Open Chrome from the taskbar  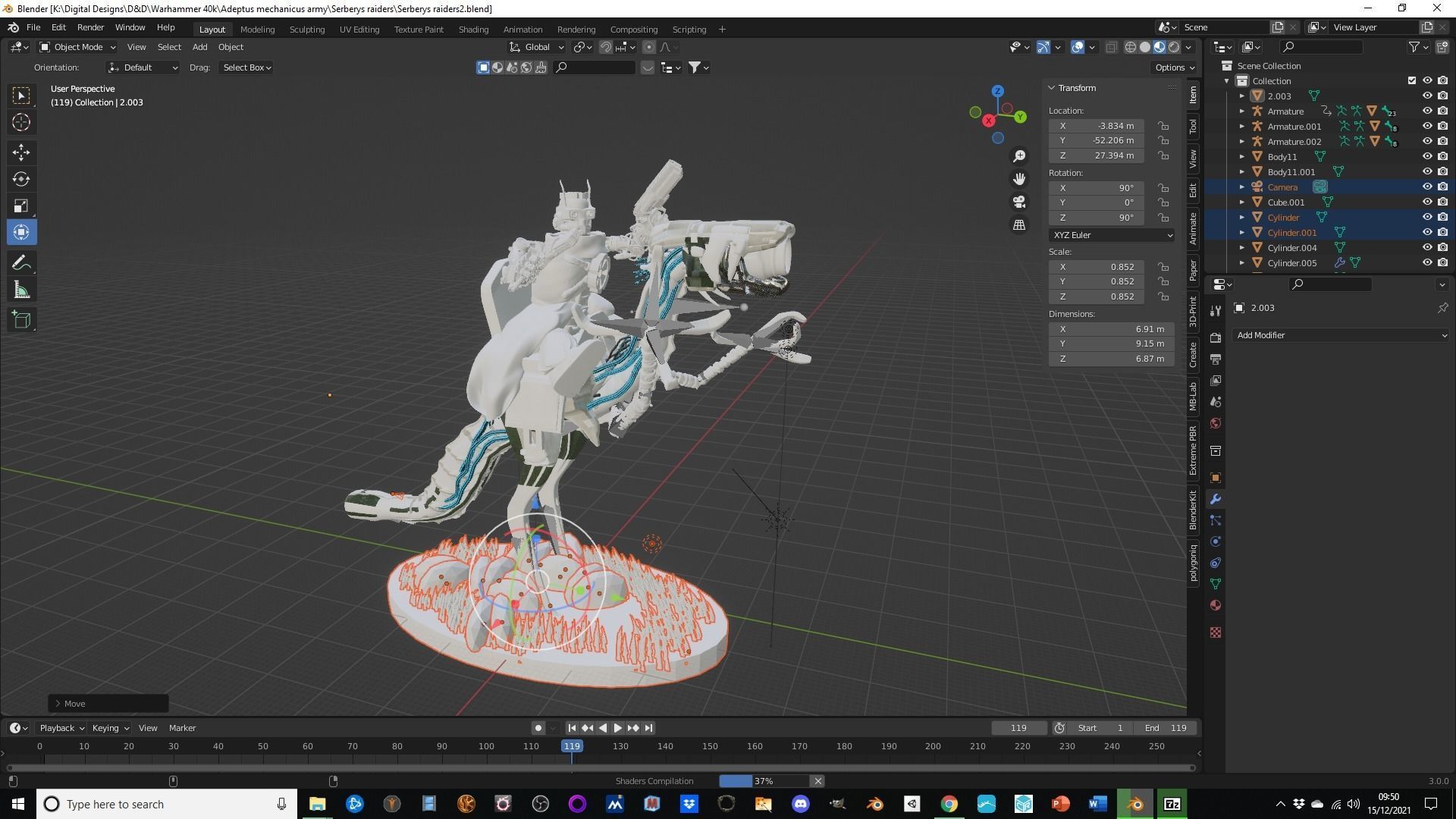[x=949, y=804]
